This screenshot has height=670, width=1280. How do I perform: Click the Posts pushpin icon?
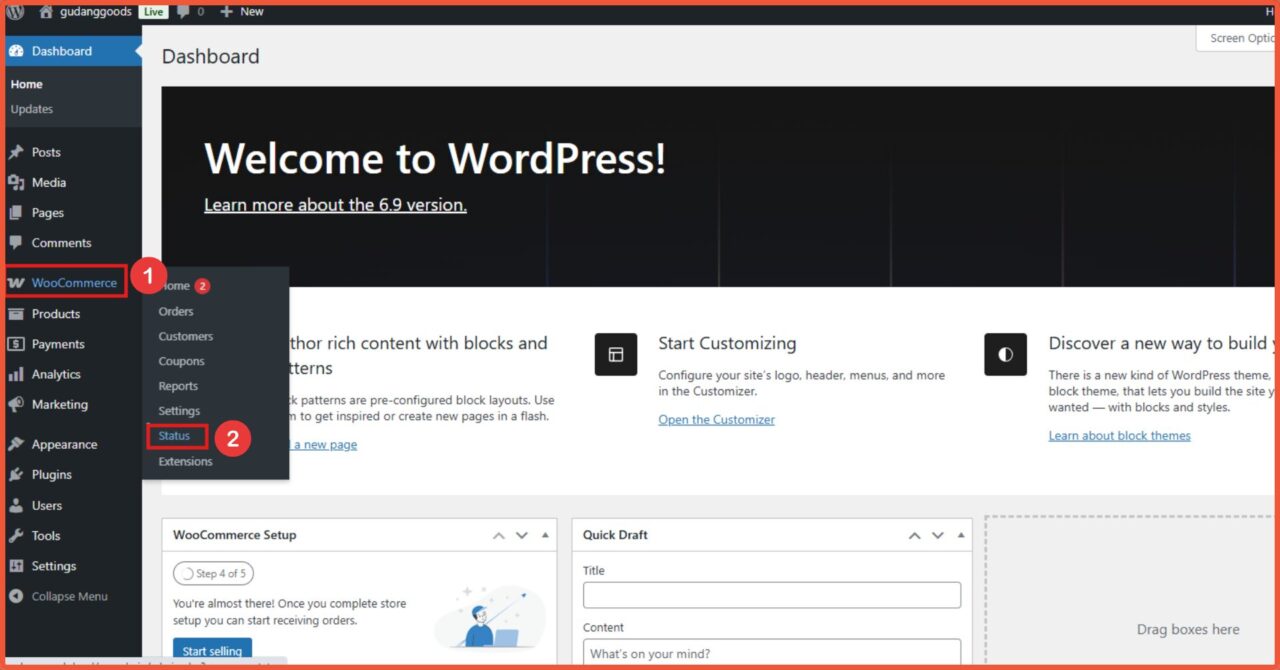point(16,152)
